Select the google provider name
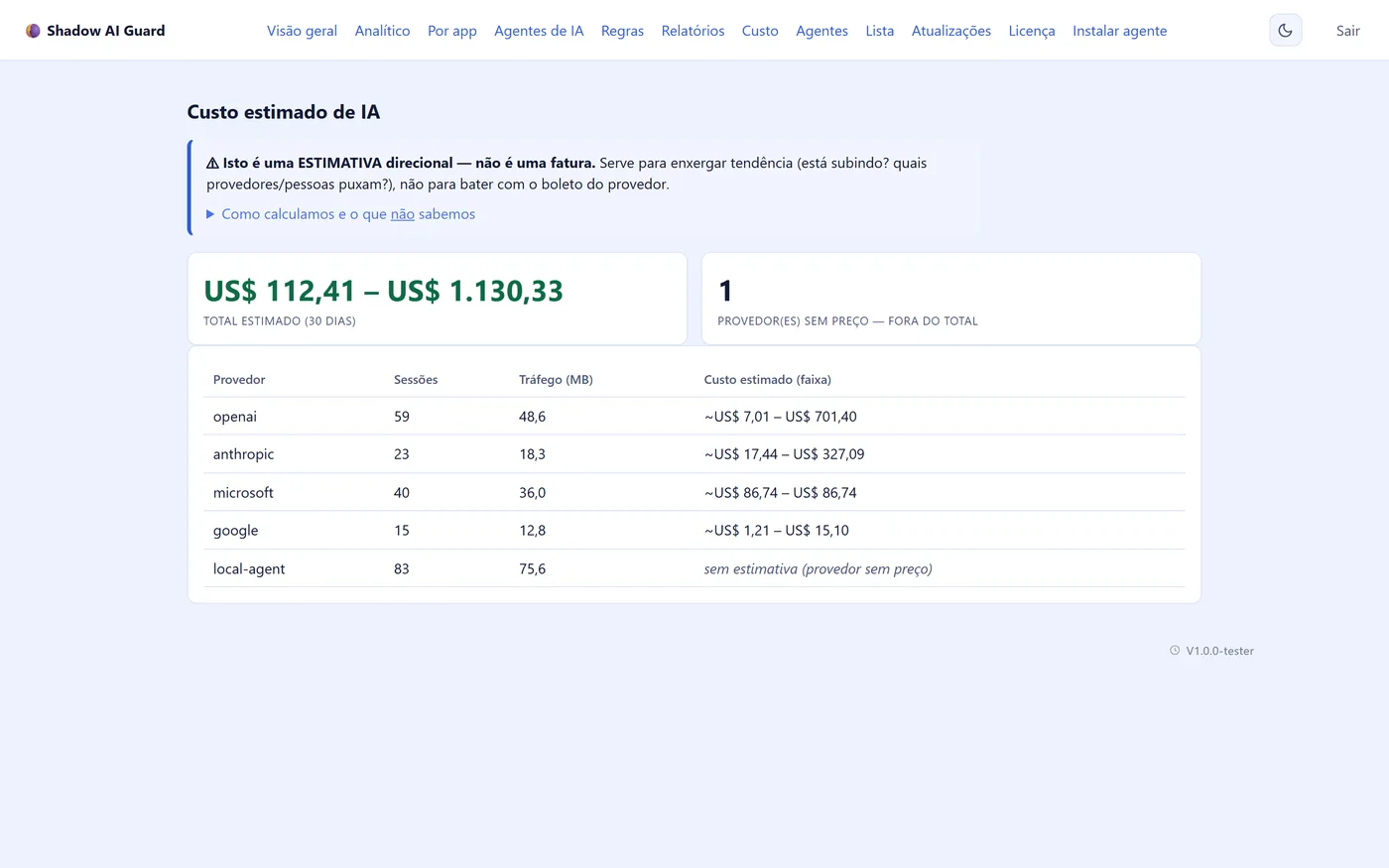This screenshot has width=1389, height=868. (235, 531)
